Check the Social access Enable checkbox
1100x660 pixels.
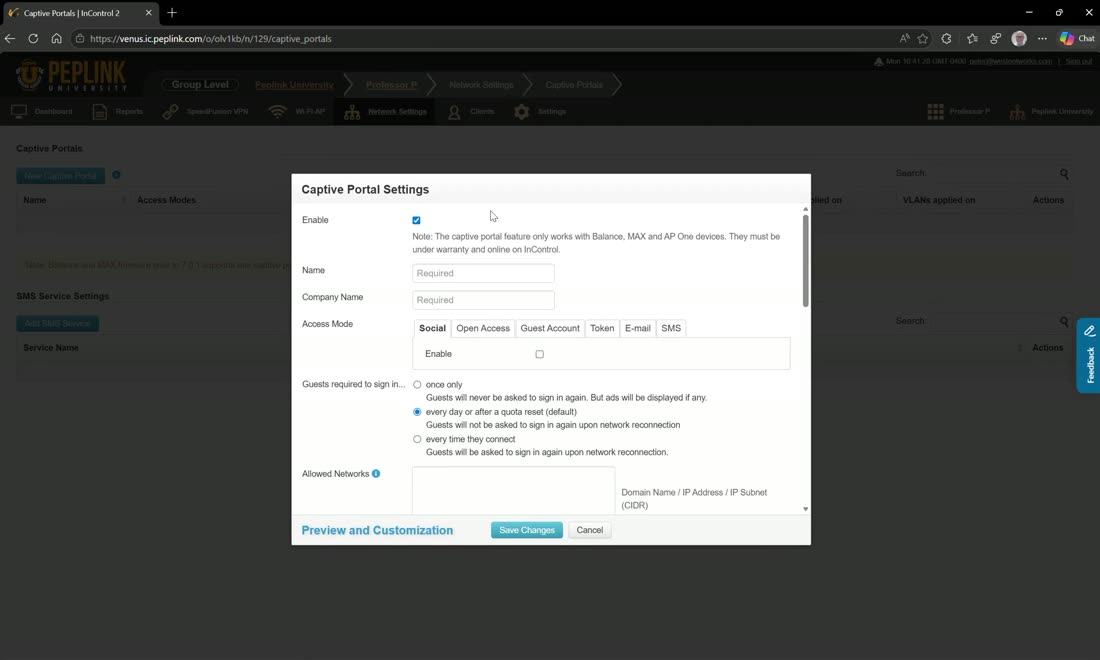click(x=539, y=354)
